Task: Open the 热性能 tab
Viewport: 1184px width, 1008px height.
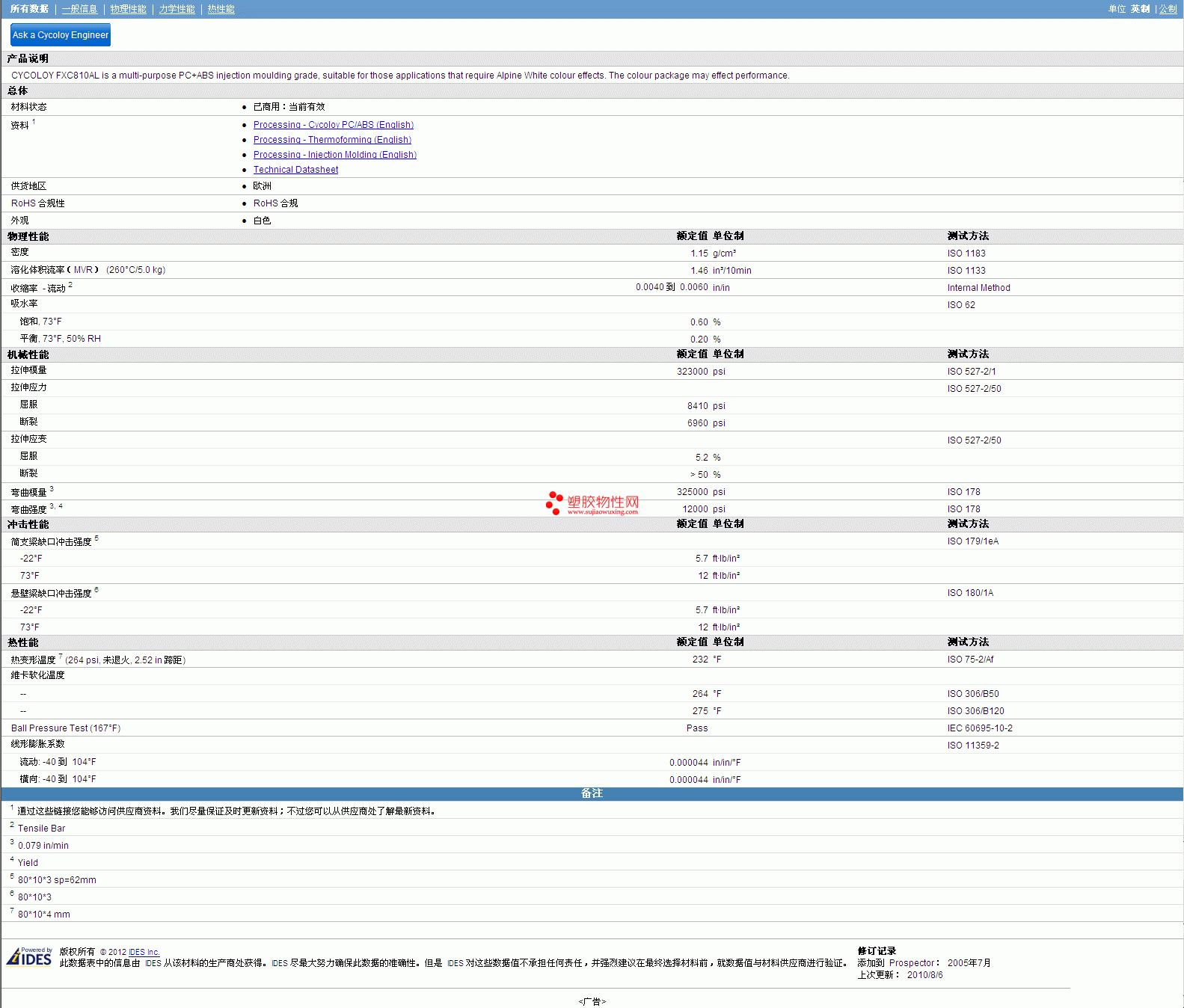Action: click(221, 9)
